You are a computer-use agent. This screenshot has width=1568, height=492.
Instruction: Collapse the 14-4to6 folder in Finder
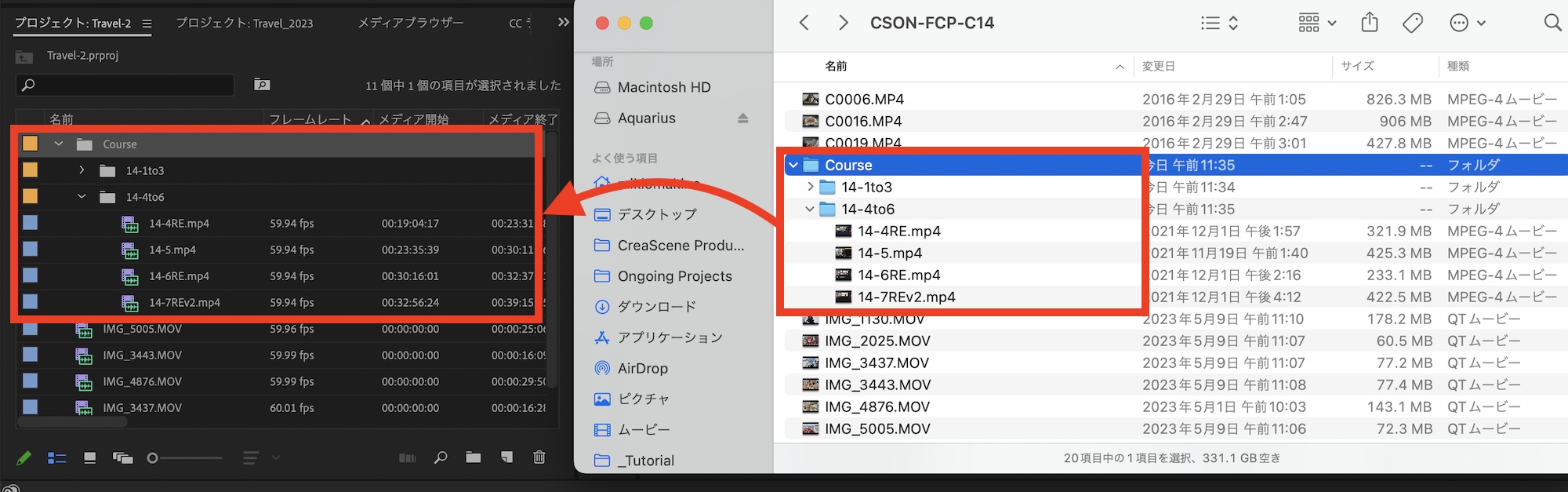pyautogui.click(x=810, y=210)
